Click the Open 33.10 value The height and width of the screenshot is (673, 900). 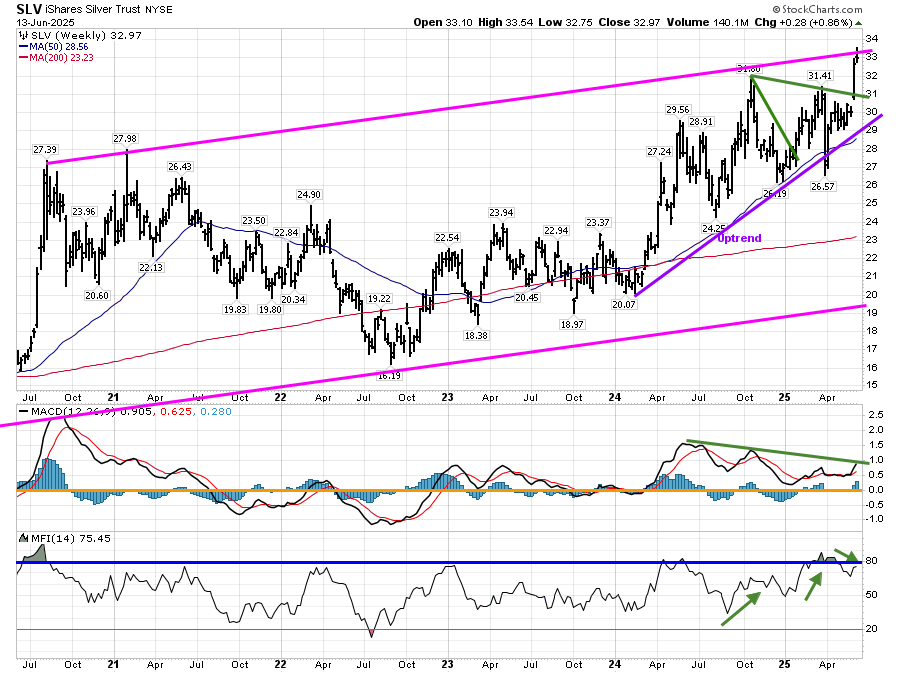[443, 22]
